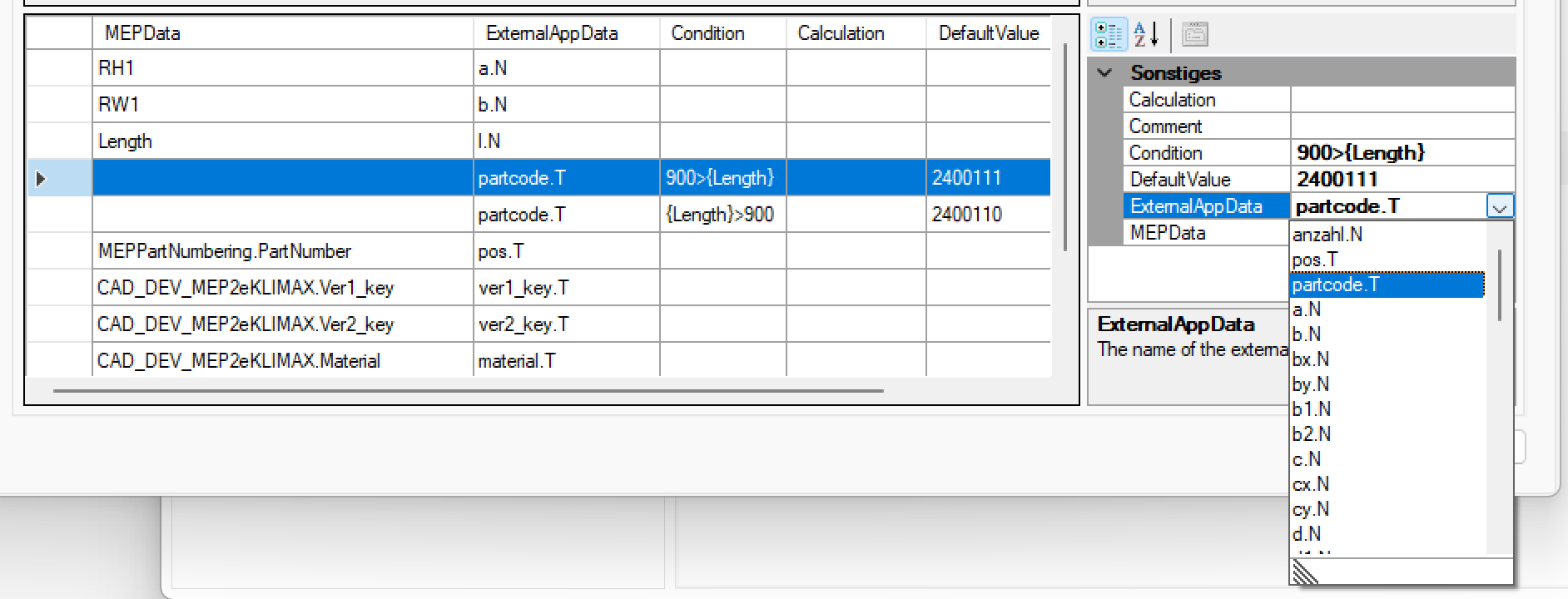The image size is (1568, 599).
Task: Sort by the Condition column header
Action: point(723,33)
